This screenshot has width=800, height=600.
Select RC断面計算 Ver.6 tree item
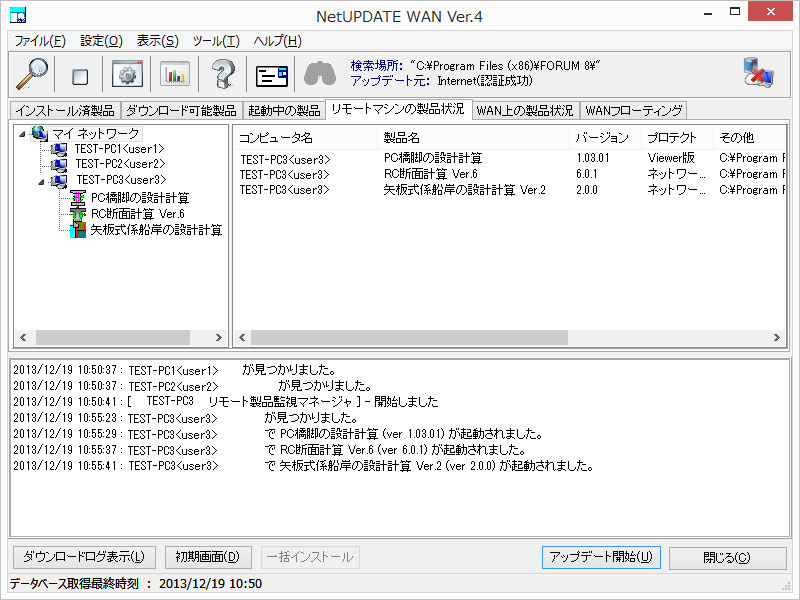point(138,214)
